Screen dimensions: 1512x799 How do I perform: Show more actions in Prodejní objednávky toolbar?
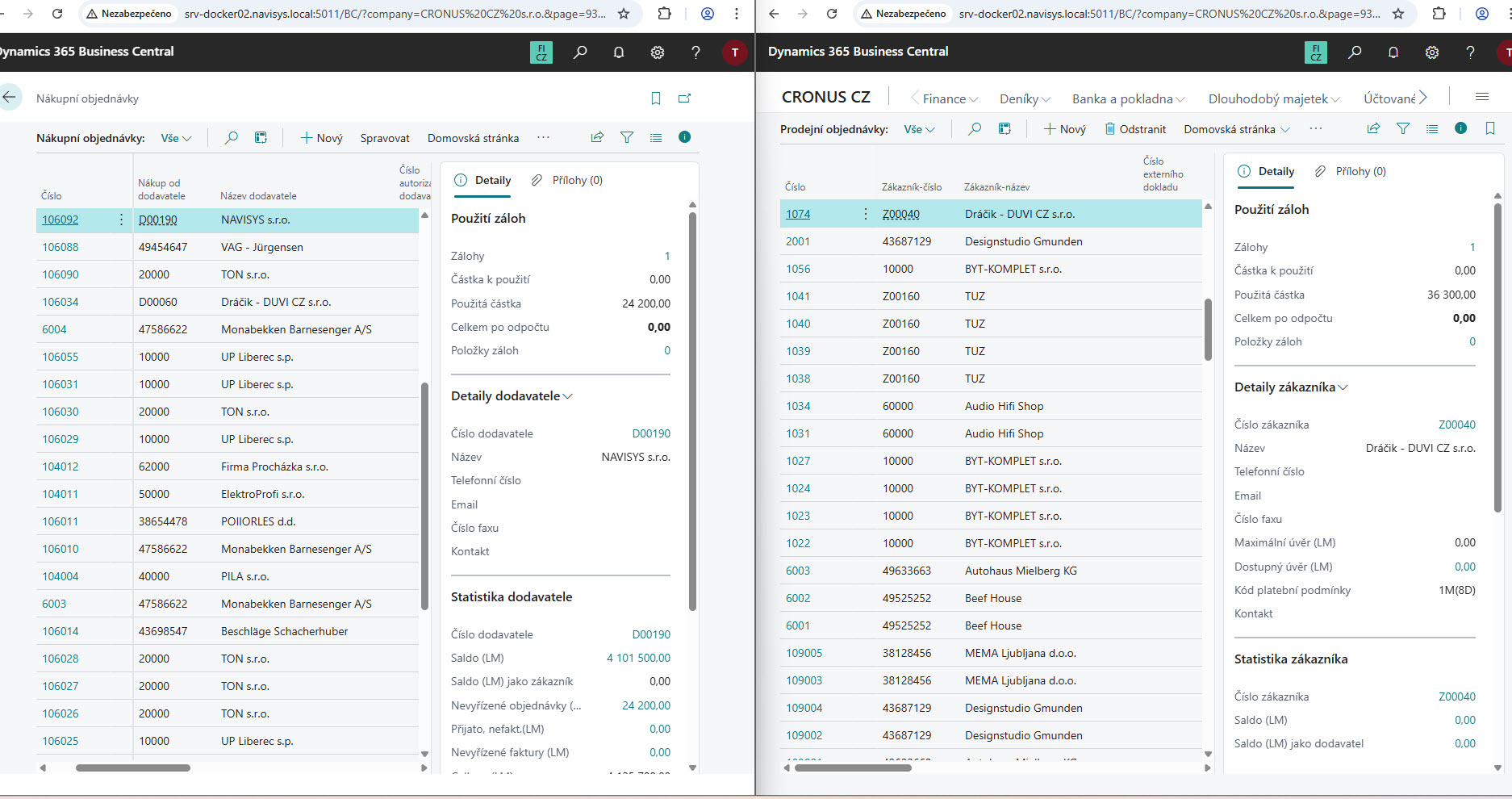[1316, 128]
